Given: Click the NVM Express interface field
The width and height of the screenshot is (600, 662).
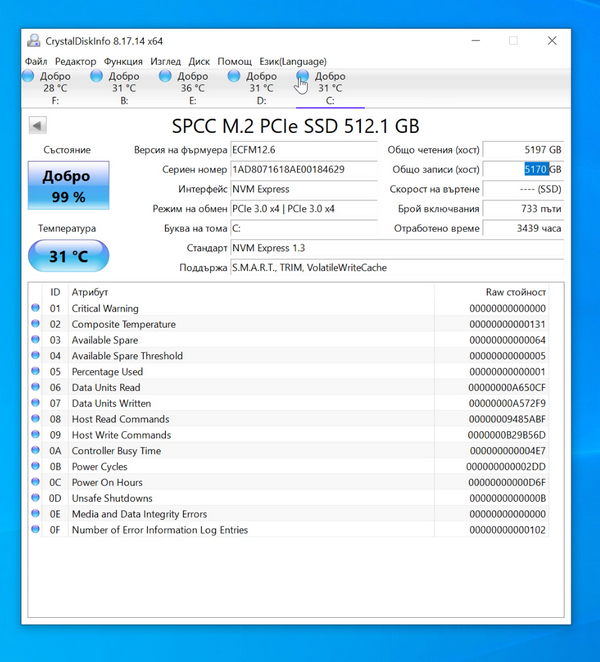Looking at the screenshot, I should click(304, 189).
